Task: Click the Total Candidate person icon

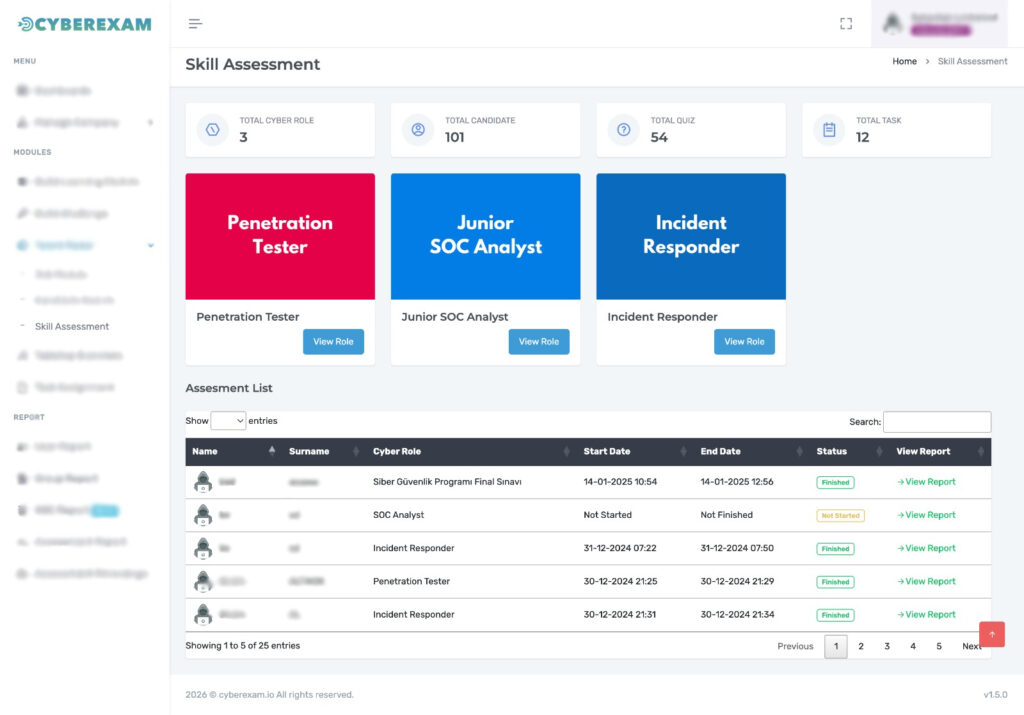Action: point(418,130)
